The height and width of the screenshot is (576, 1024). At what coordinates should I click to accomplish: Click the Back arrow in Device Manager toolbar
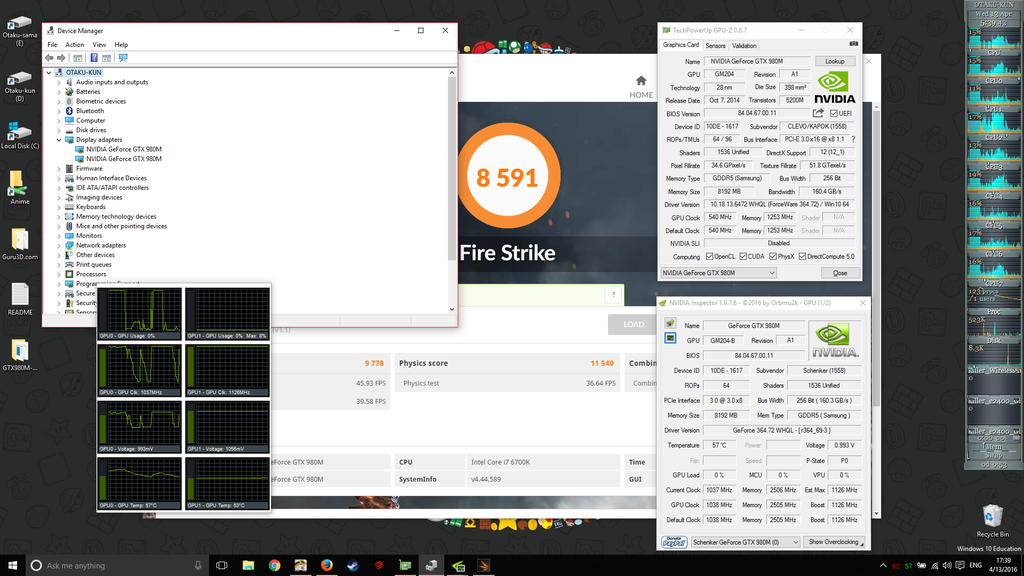coord(49,58)
